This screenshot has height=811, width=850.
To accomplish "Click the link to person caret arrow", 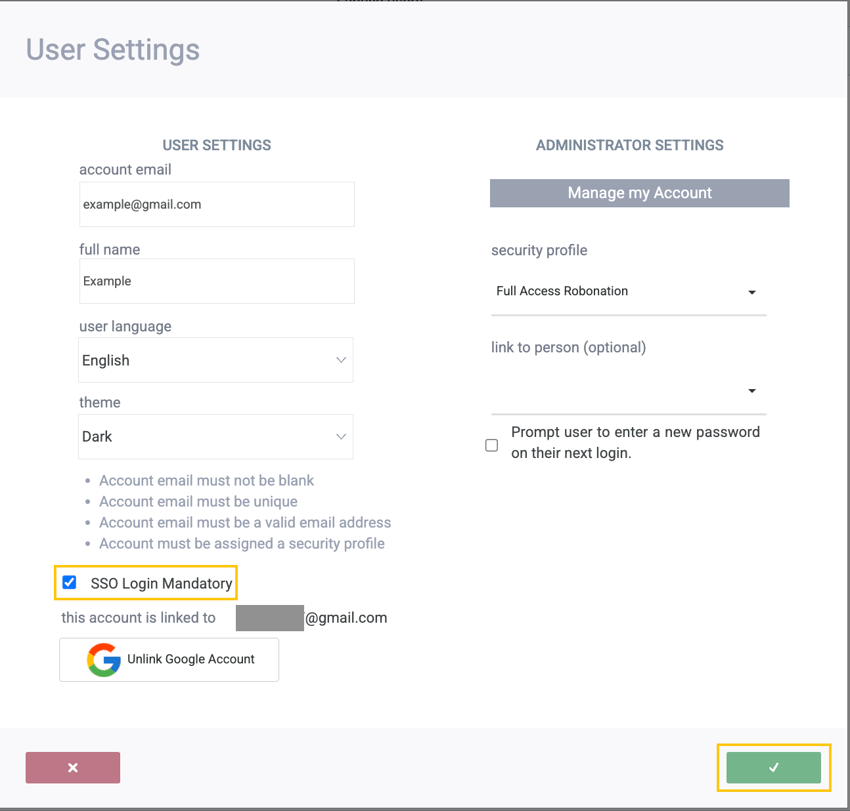I will (x=752, y=391).
